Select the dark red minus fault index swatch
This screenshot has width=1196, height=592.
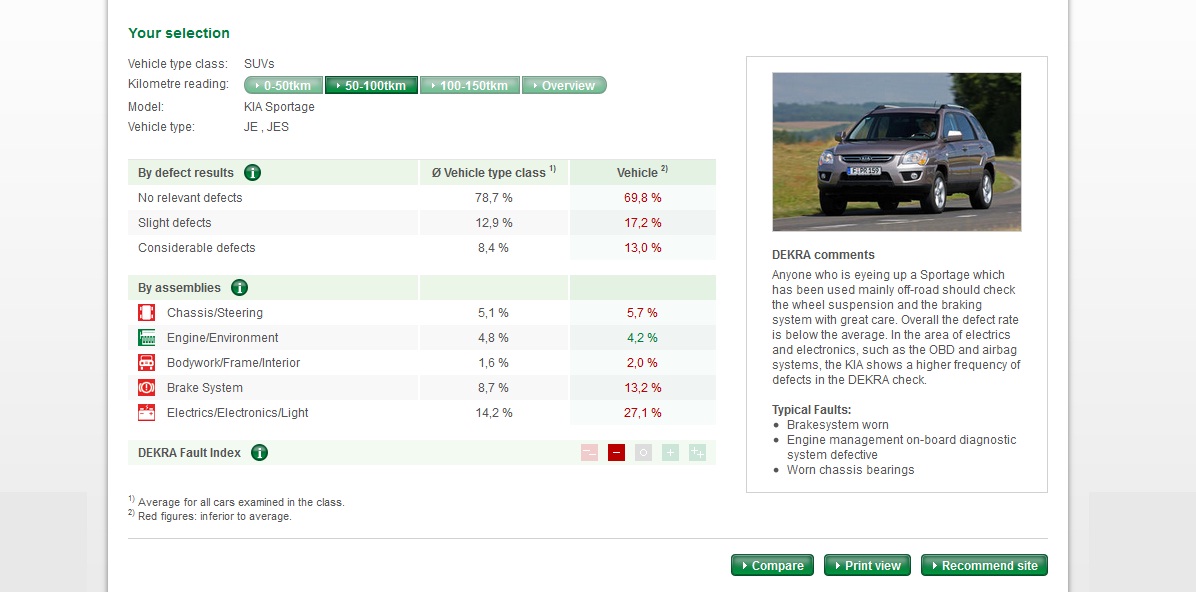(616, 452)
